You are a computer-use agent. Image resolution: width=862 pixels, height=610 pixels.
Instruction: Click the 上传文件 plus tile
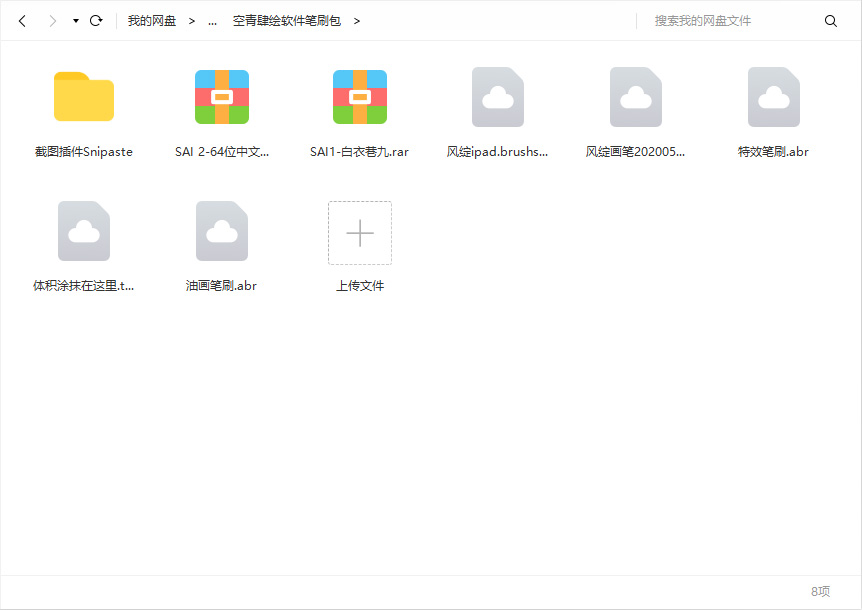[x=360, y=232]
